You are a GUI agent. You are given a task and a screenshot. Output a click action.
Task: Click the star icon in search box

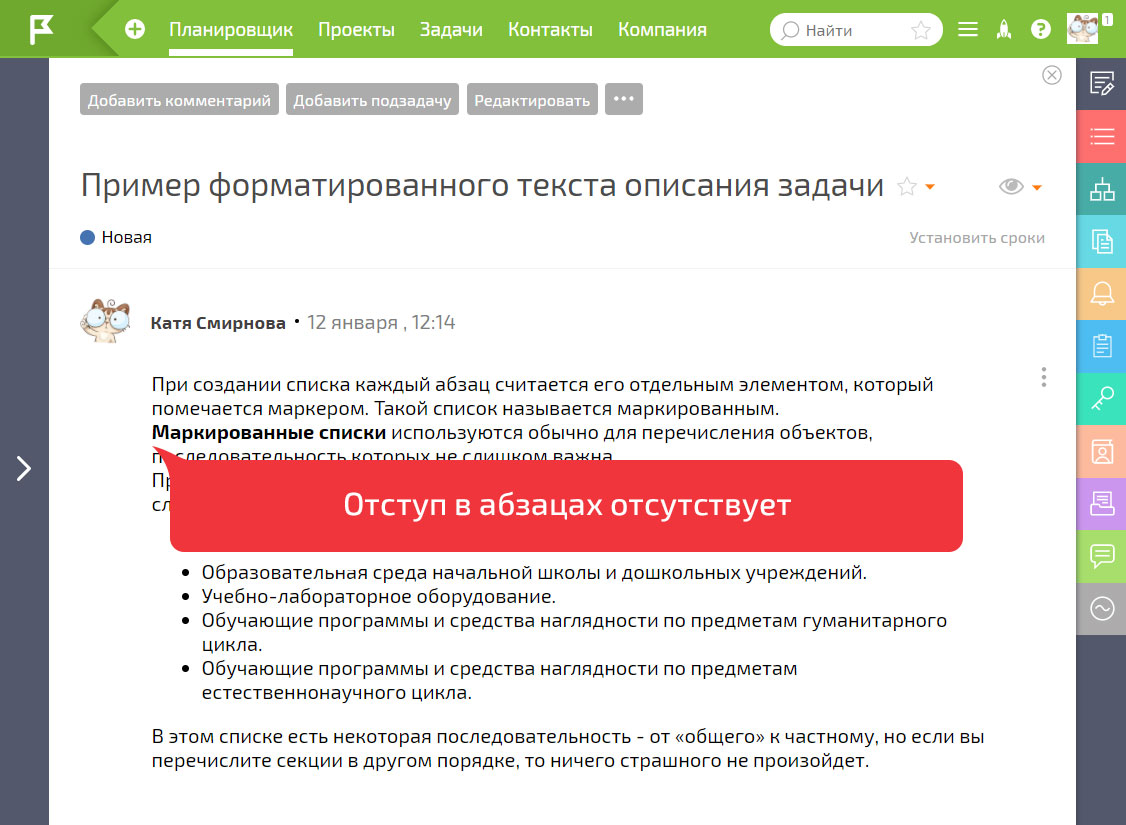coord(921,30)
